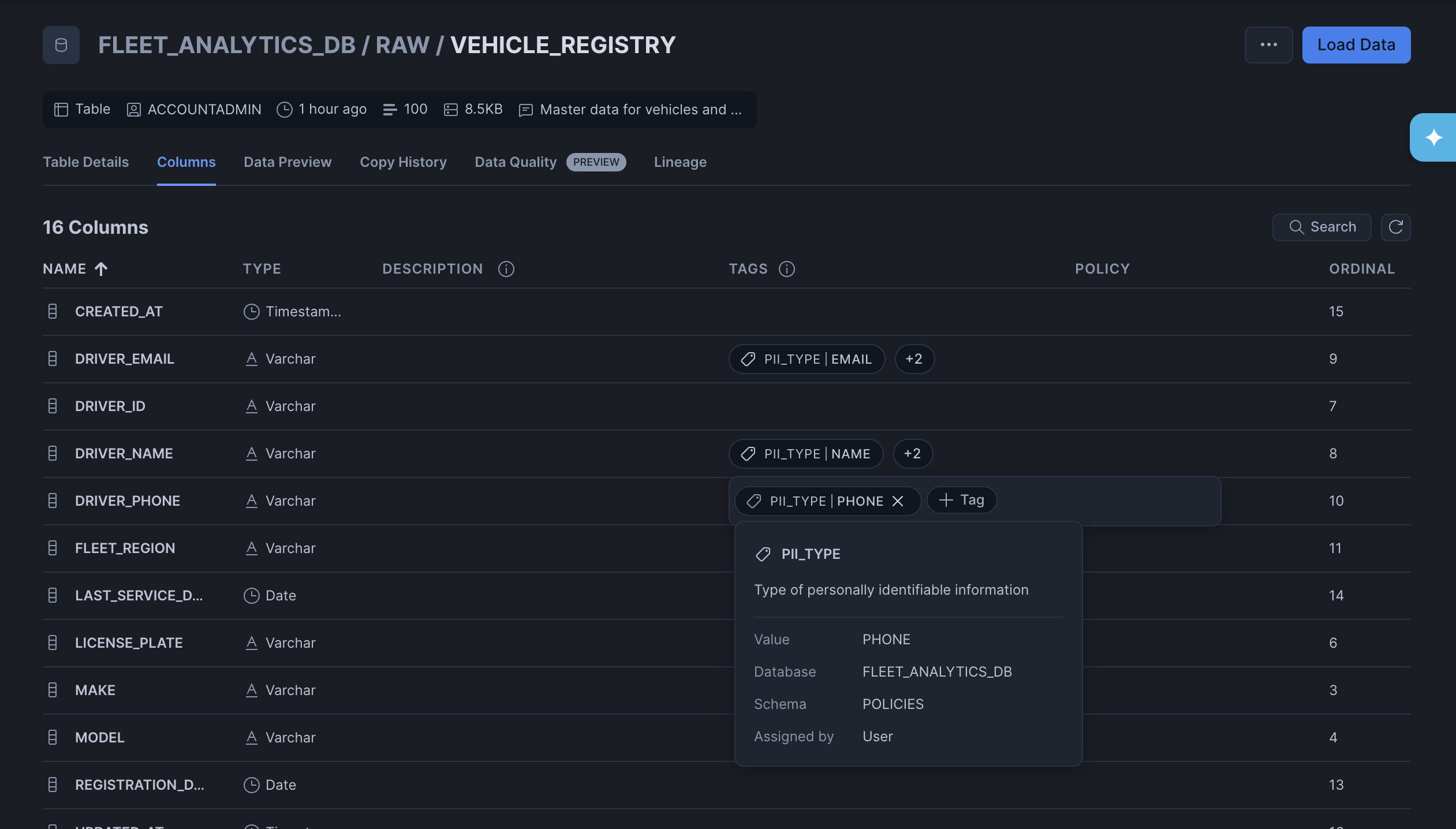Open the Lineage tab

[680, 162]
